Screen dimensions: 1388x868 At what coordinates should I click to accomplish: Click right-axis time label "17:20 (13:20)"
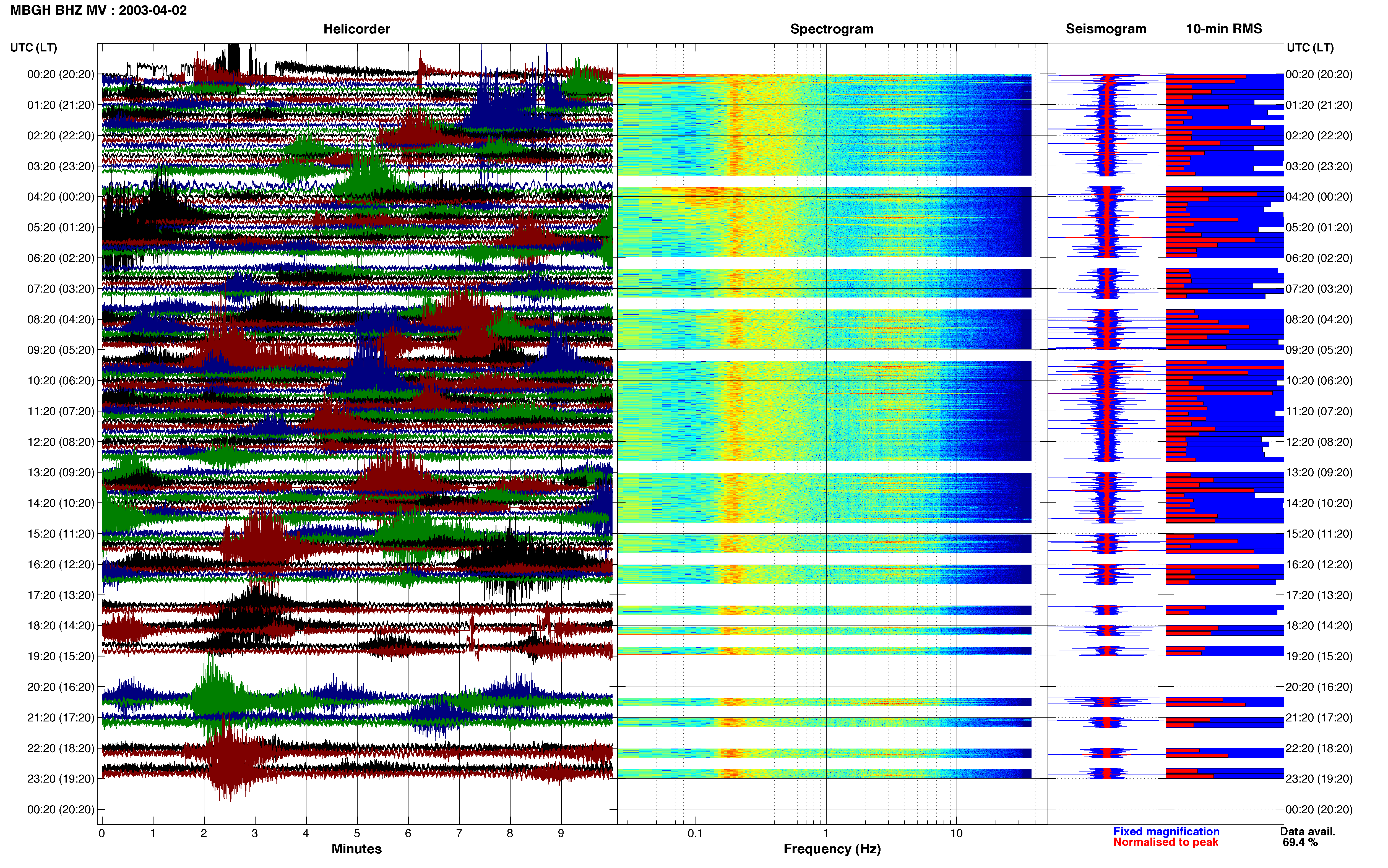click(1319, 595)
